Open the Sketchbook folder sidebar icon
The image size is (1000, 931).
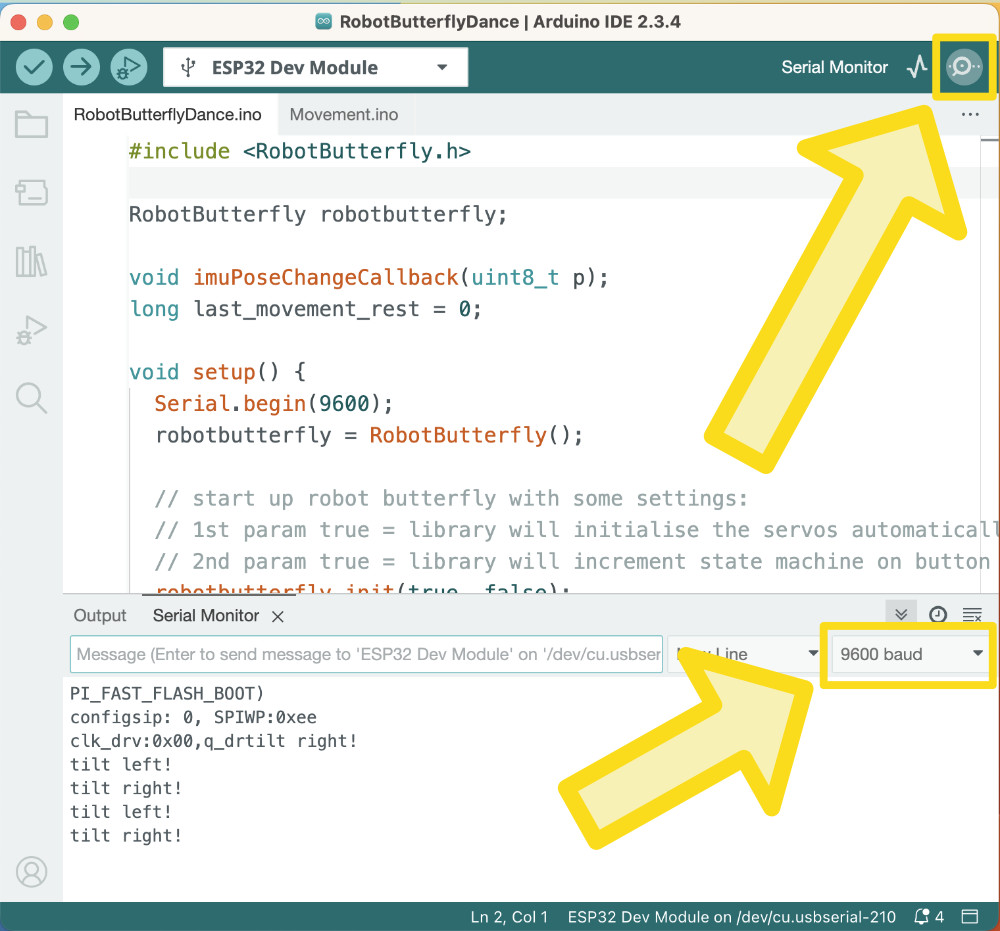31,124
